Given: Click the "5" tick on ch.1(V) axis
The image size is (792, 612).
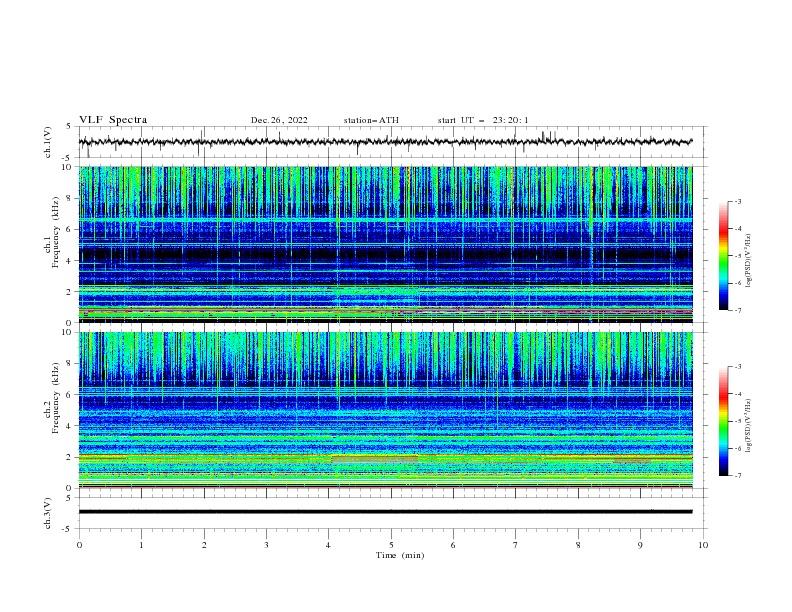Looking at the screenshot, I should [70, 127].
